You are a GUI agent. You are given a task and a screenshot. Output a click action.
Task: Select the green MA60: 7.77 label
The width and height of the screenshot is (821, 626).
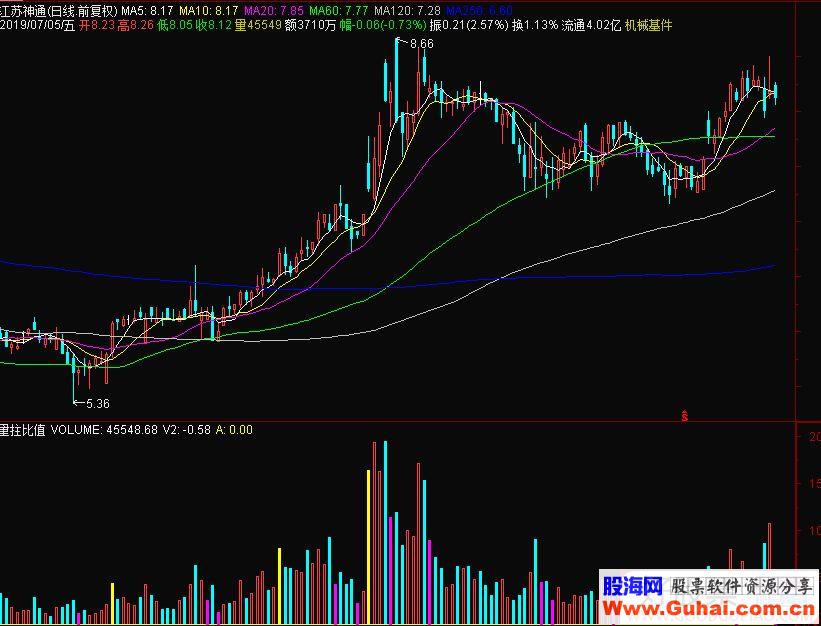tap(339, 10)
